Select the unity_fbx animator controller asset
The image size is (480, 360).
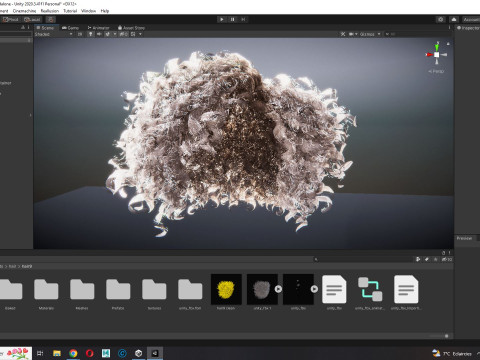coord(370,289)
